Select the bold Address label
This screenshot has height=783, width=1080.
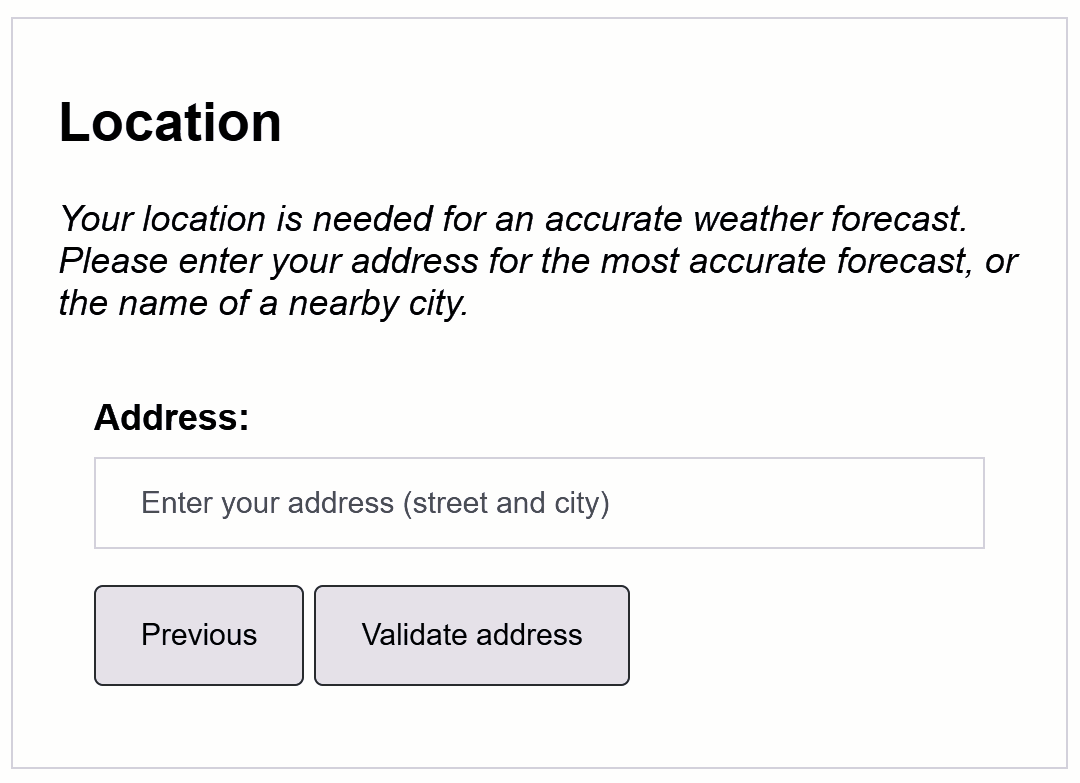pos(171,416)
